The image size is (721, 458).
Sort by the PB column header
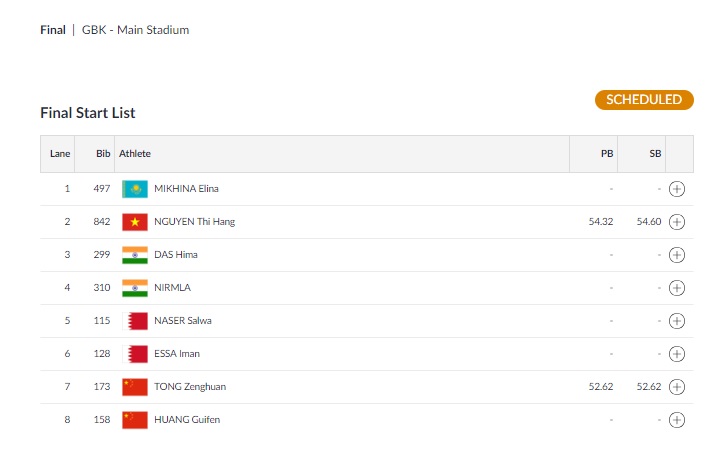pyautogui.click(x=607, y=154)
